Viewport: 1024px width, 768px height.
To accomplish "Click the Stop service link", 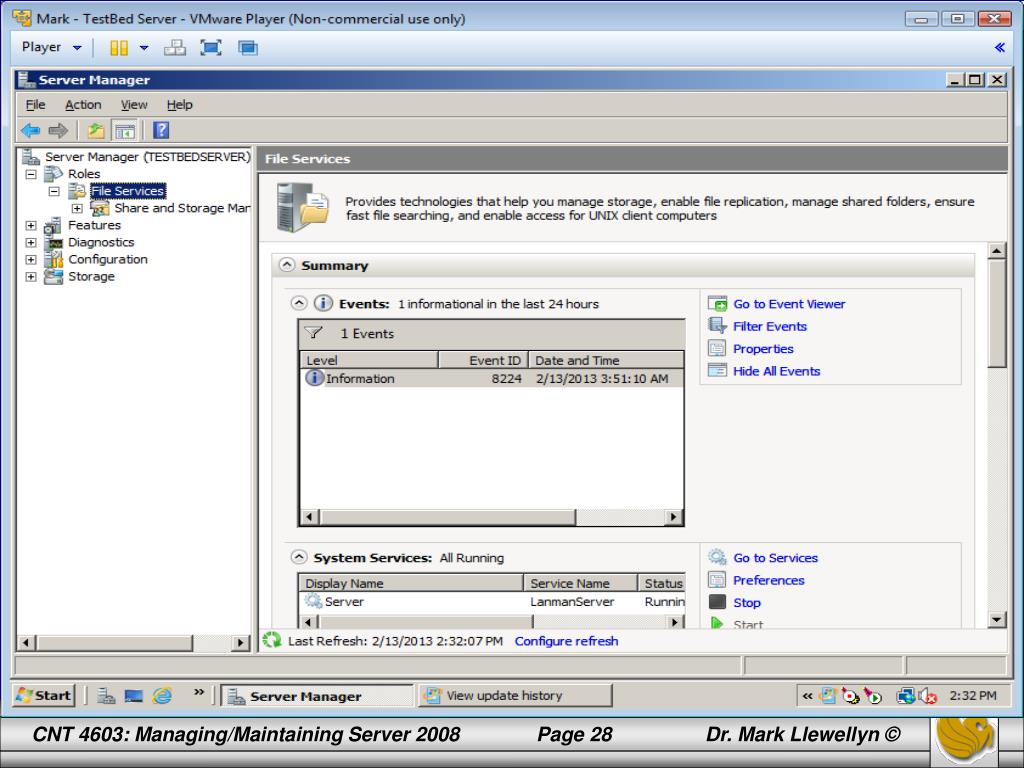I will coord(746,602).
